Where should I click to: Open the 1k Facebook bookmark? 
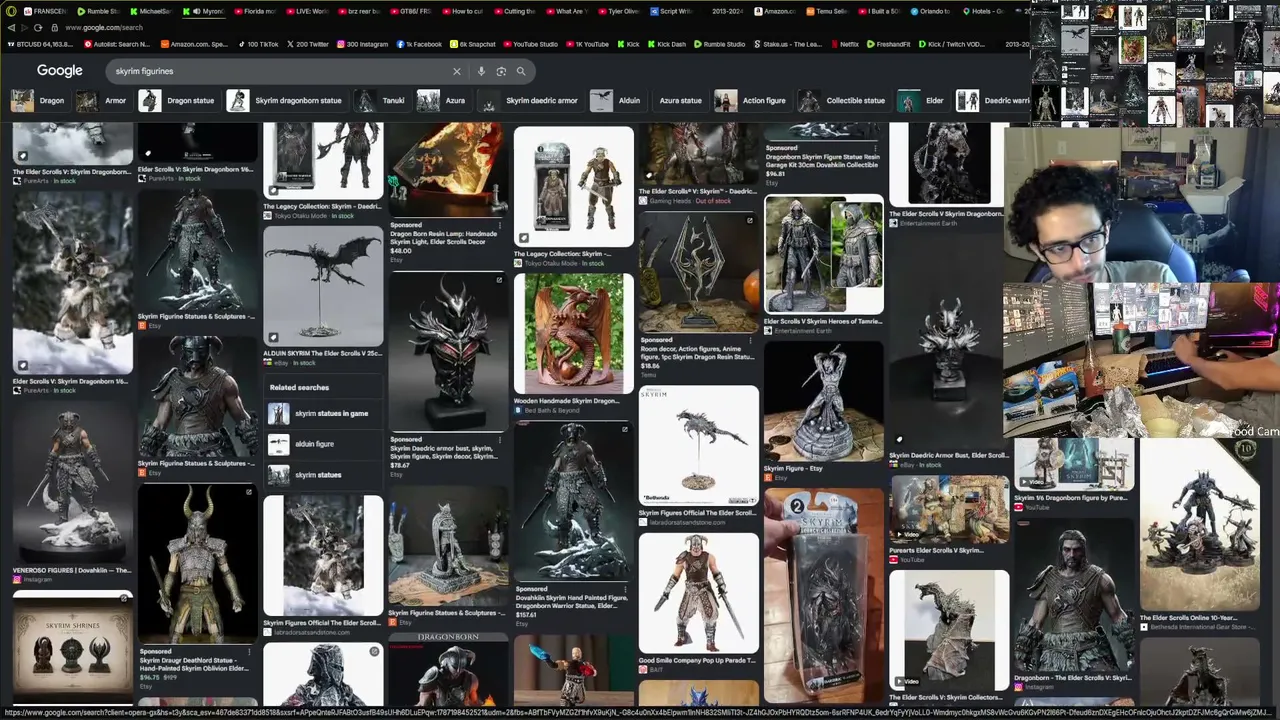point(418,44)
